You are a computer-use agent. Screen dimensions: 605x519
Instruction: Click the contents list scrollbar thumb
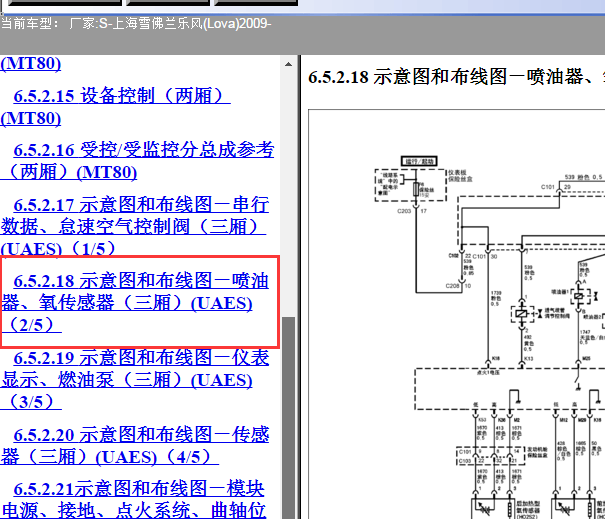(x=288, y=418)
